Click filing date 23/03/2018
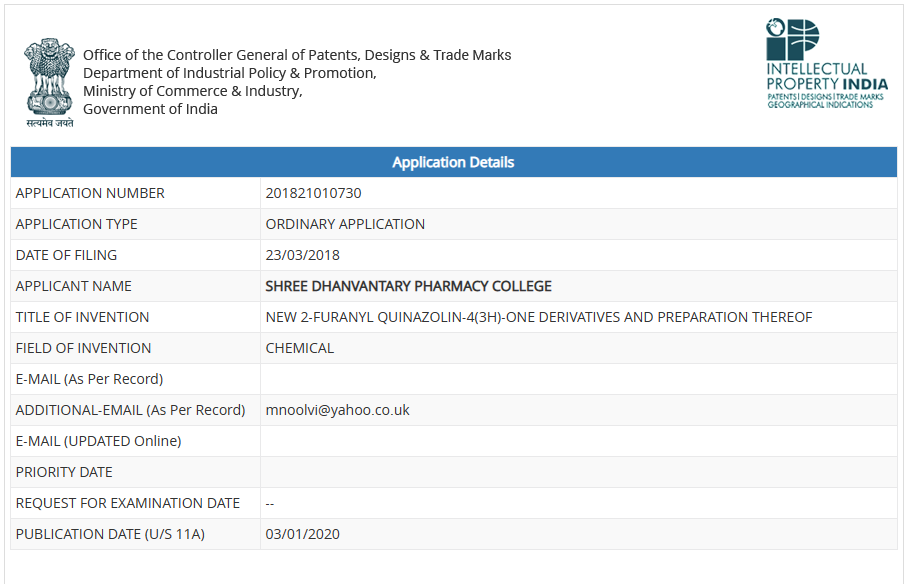916x584 pixels. click(x=302, y=255)
